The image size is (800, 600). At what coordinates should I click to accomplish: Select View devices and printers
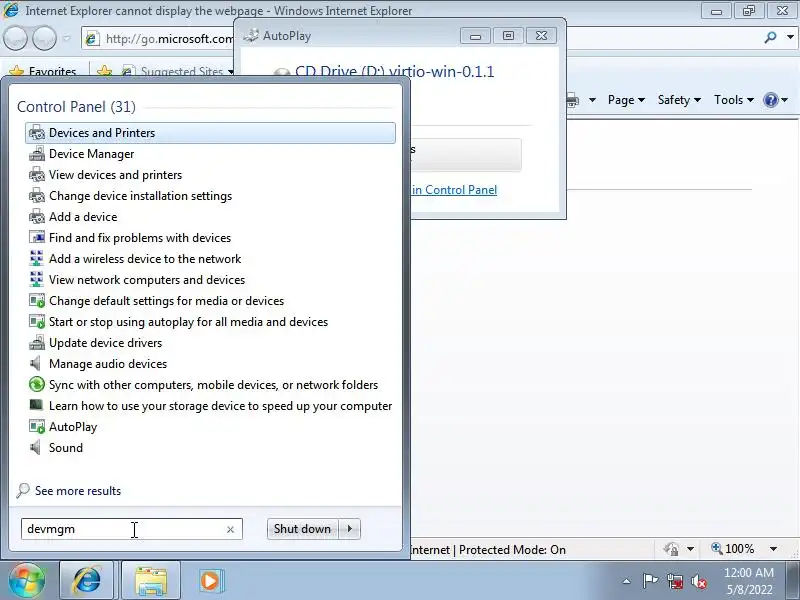210,174
